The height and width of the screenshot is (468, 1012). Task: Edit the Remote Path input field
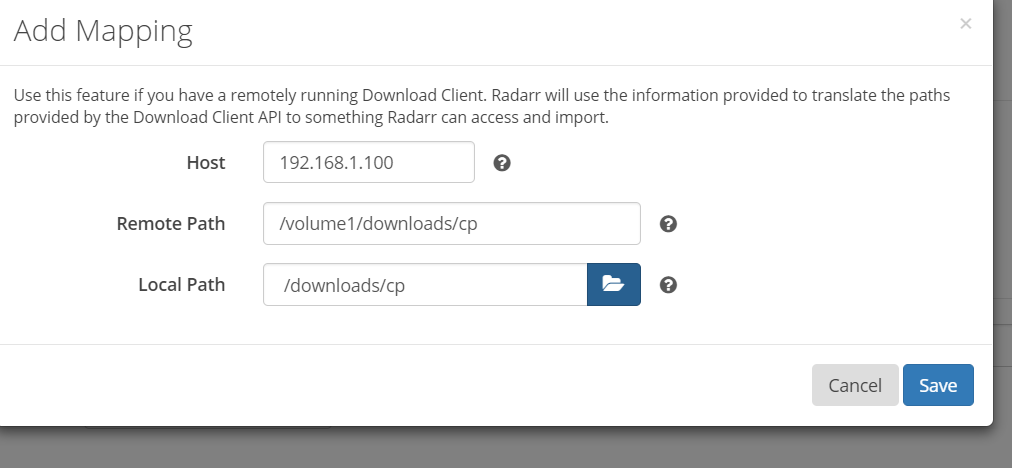452,223
